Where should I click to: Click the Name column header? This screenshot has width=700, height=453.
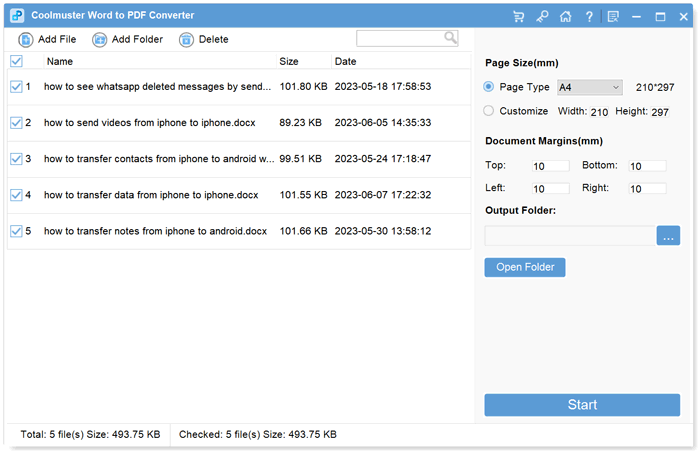click(x=60, y=61)
